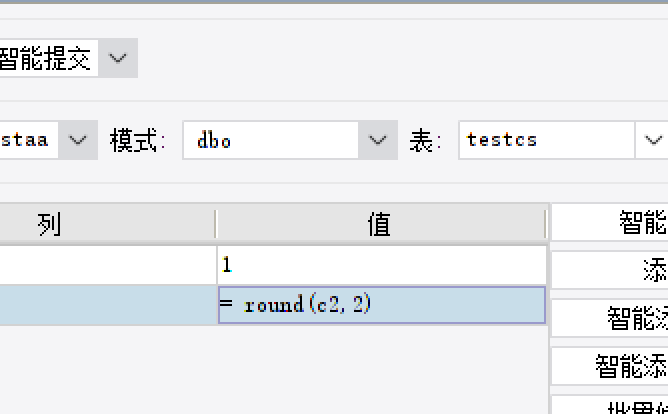Click the testcs table name field

547,140
